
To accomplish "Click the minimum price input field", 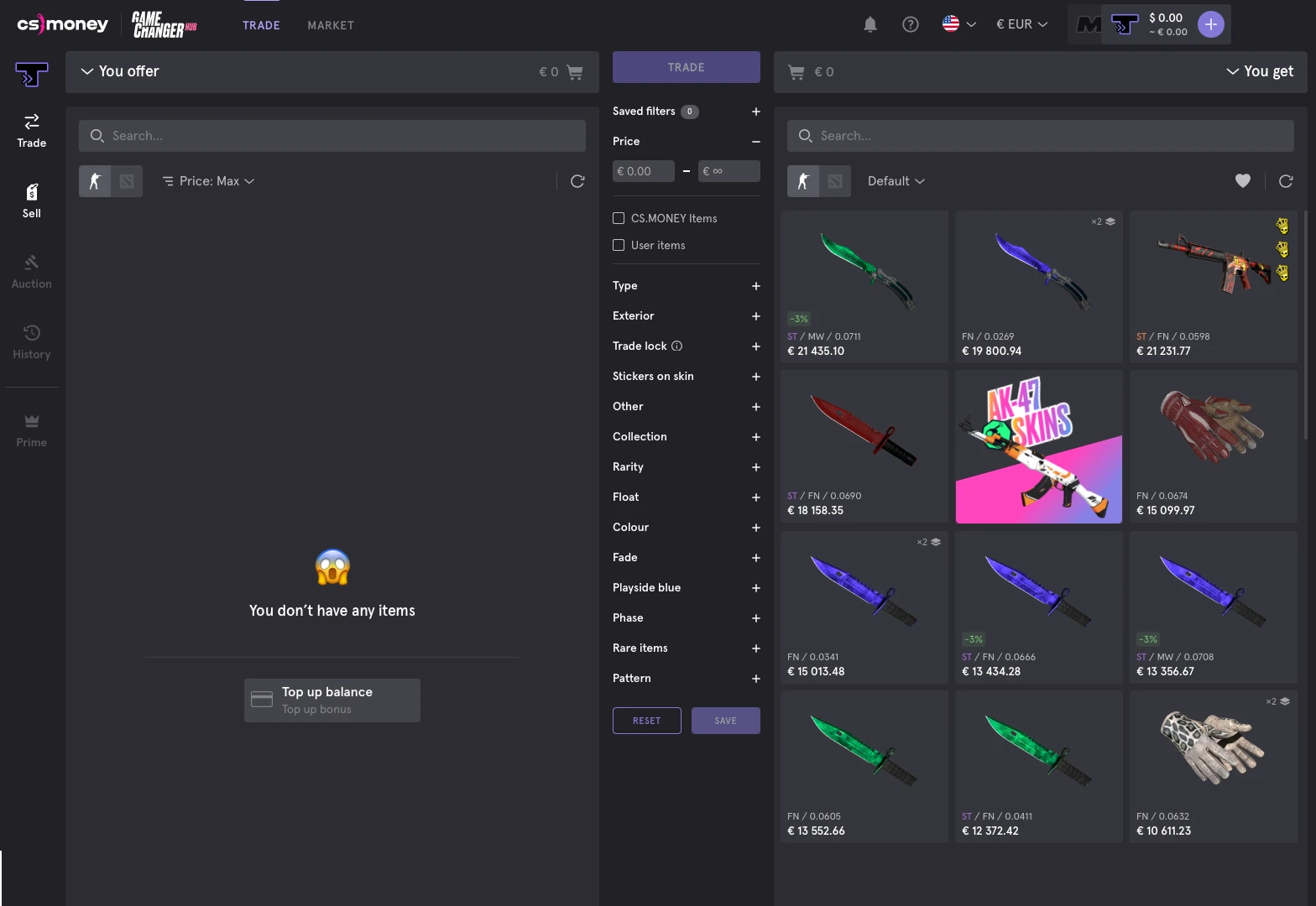I will tap(644, 171).
